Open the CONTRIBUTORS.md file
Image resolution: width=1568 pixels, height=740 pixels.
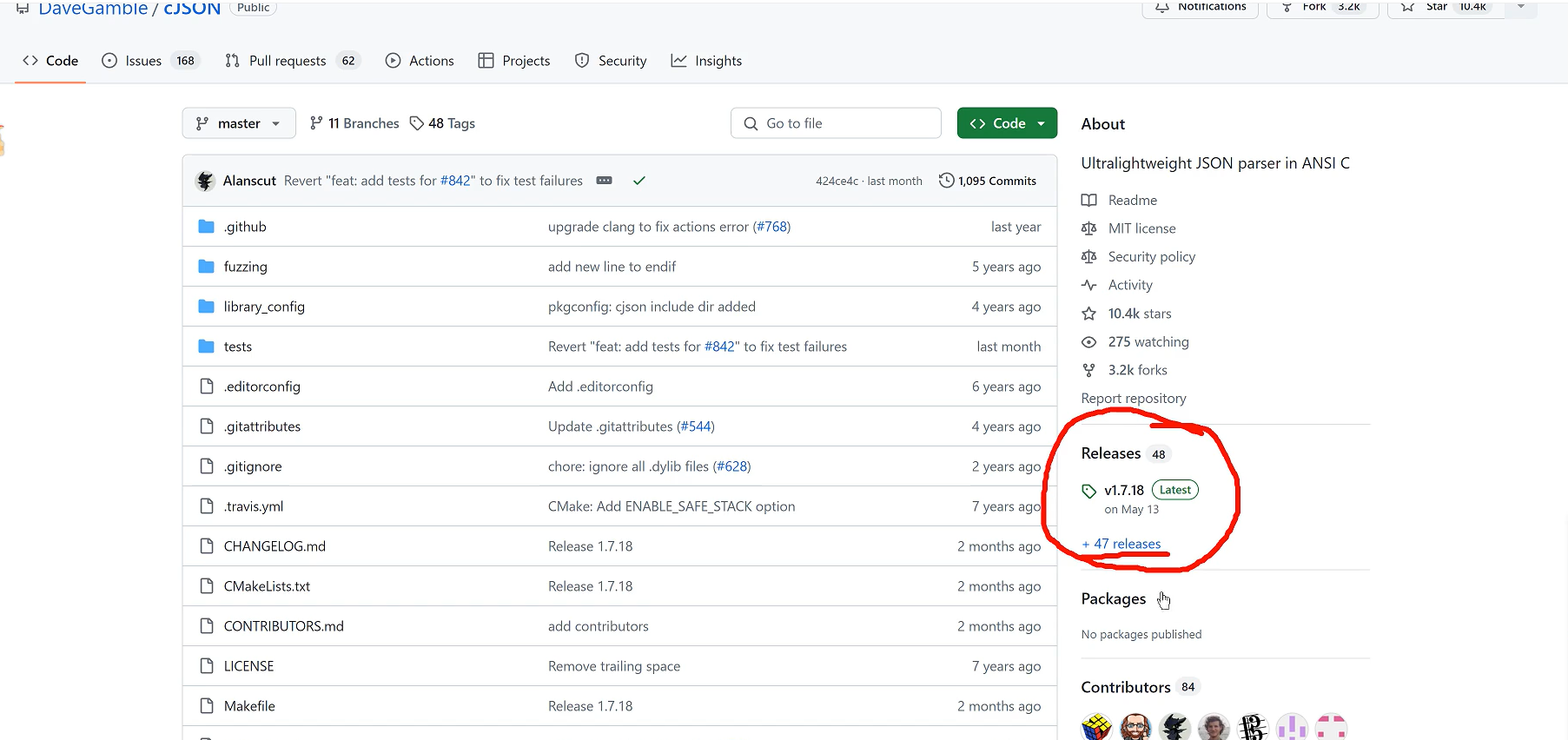click(x=284, y=626)
